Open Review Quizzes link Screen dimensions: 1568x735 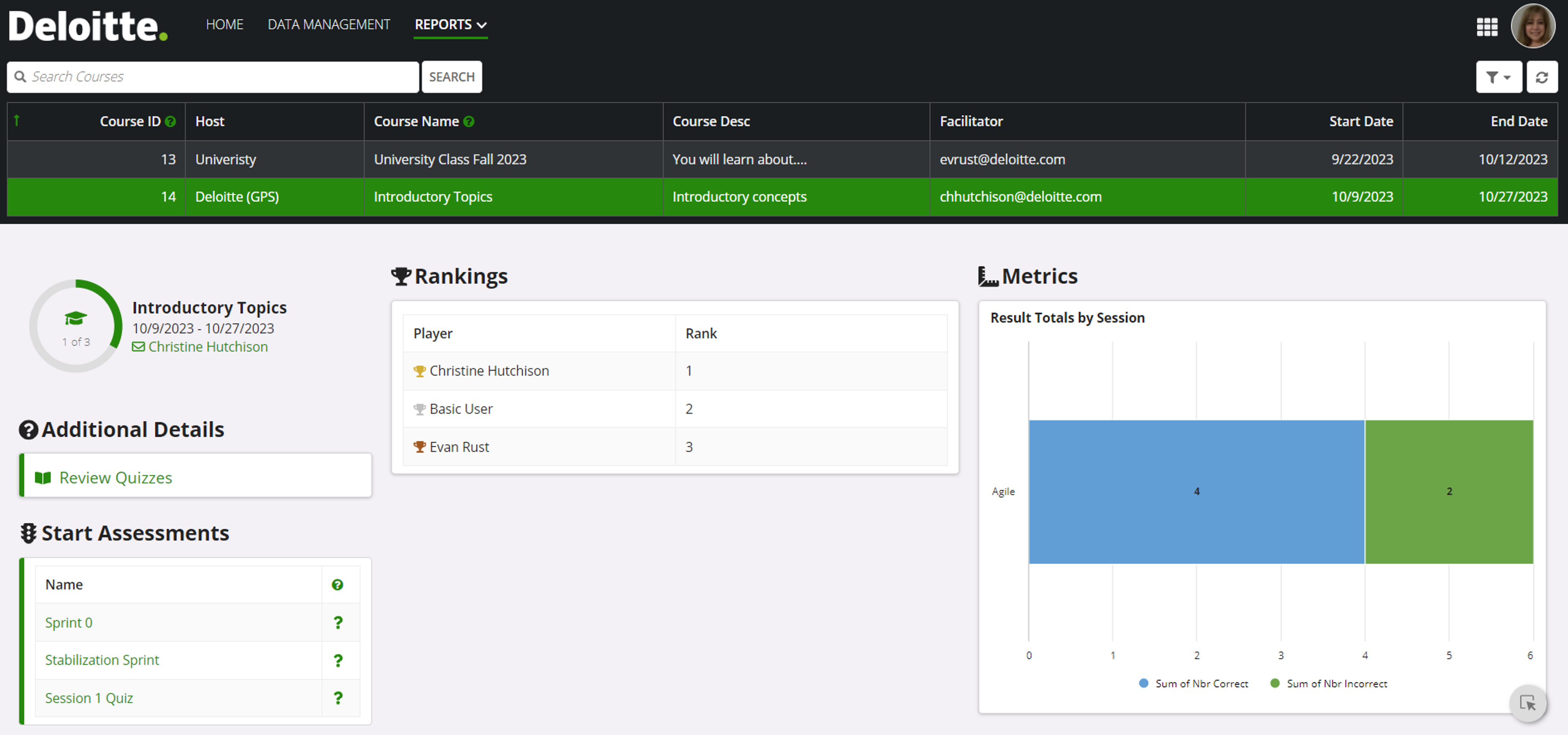click(116, 478)
